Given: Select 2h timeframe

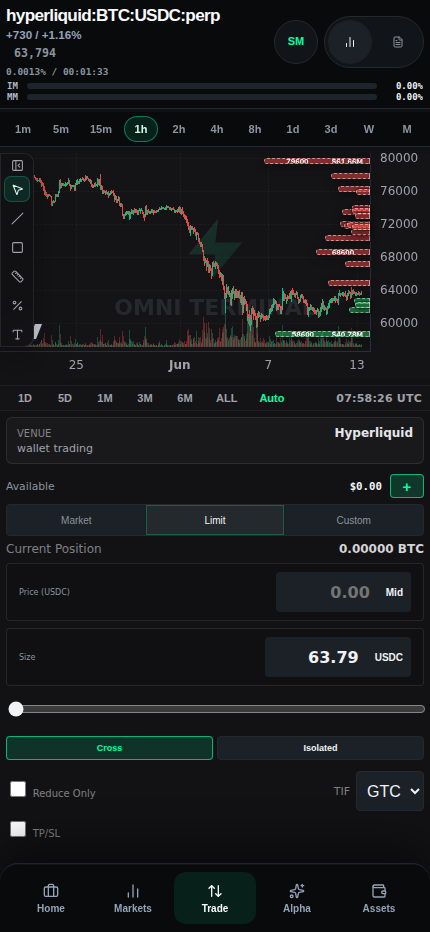Looking at the screenshot, I should coord(179,129).
